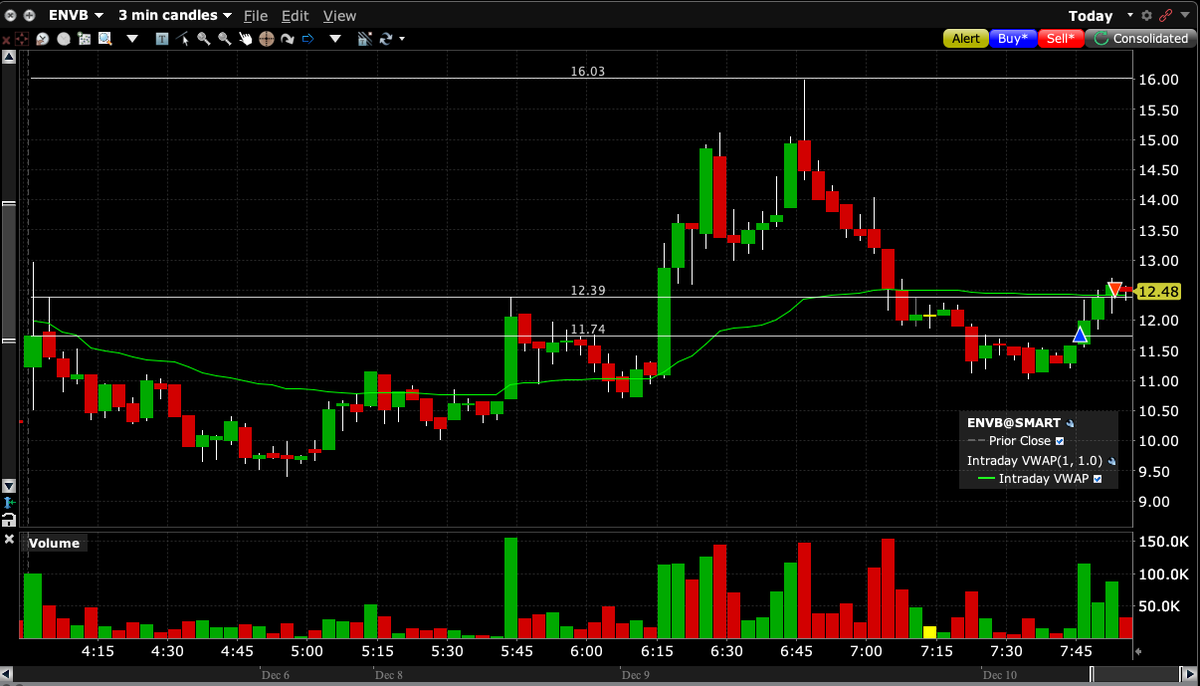Image resolution: width=1200 pixels, height=686 pixels.
Task: Click the 12.39 price line label
Action: pyautogui.click(x=588, y=290)
